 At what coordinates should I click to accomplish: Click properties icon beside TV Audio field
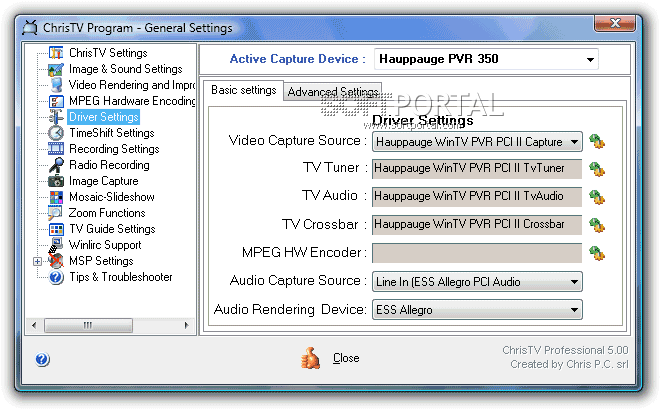[597, 197]
